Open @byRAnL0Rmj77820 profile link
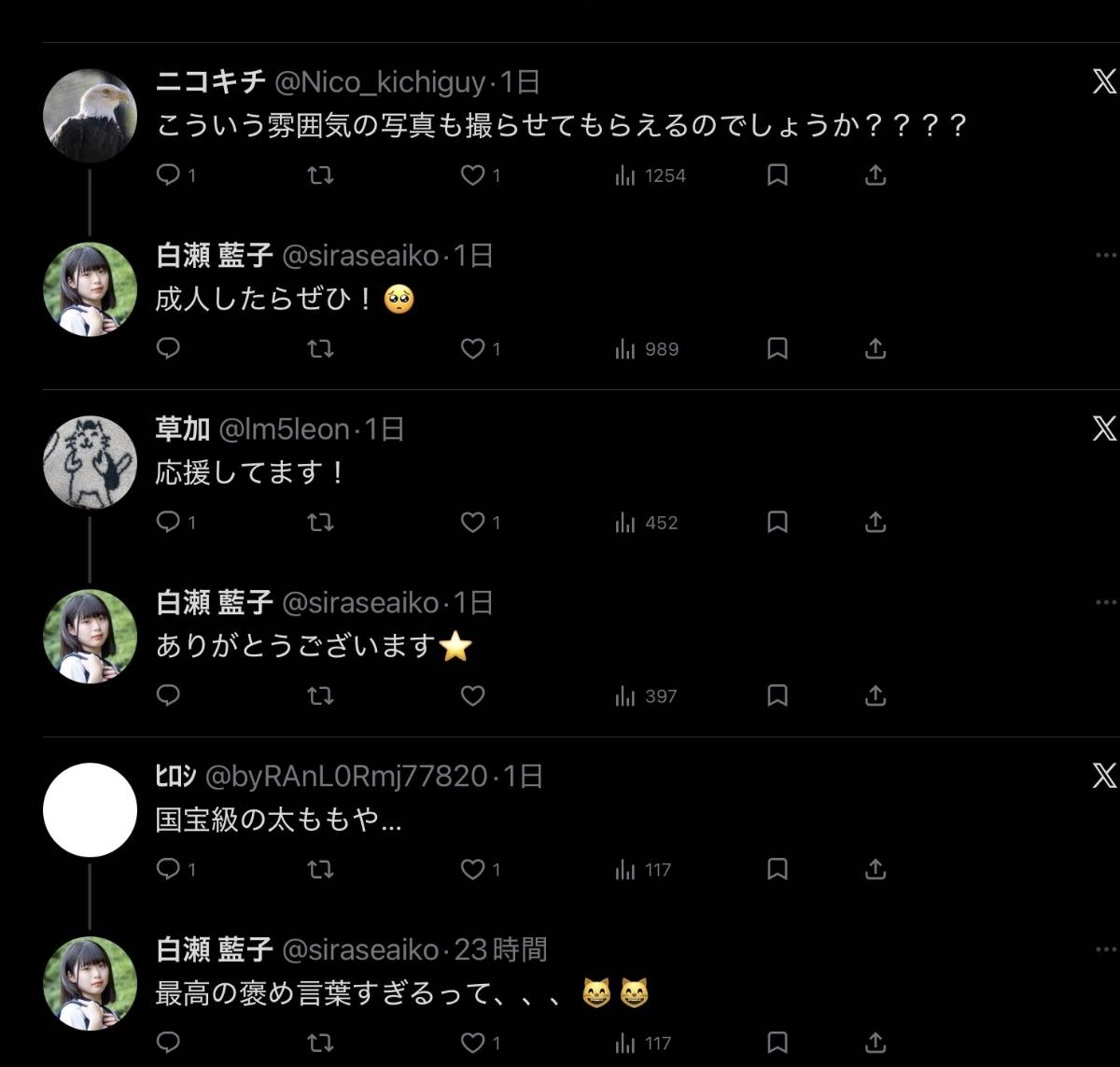Viewport: 1120px width, 1067px height. [x=345, y=777]
